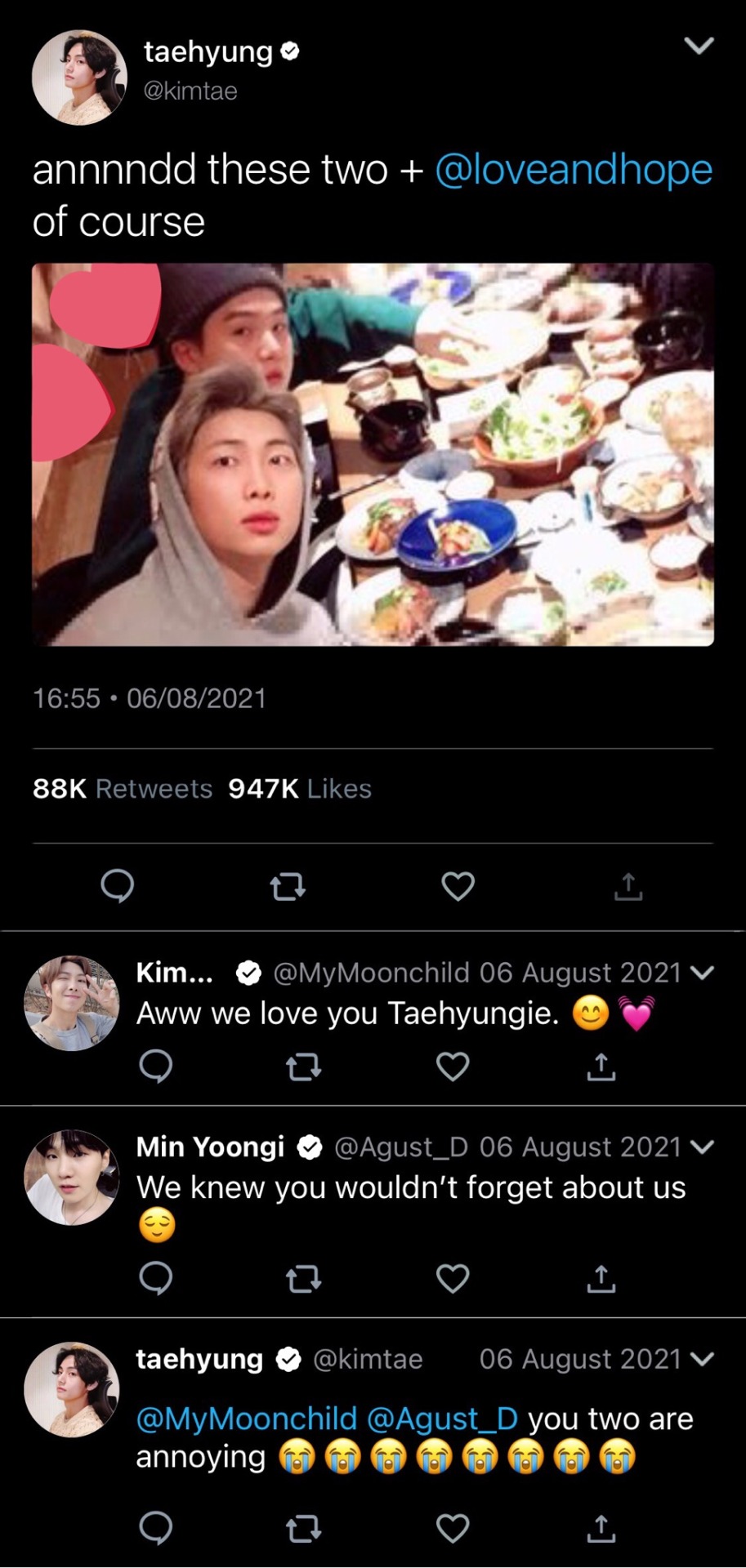Screen dimensions: 746x1568
Task: Retweet Min Yoongi's reply
Action: click(x=304, y=1279)
